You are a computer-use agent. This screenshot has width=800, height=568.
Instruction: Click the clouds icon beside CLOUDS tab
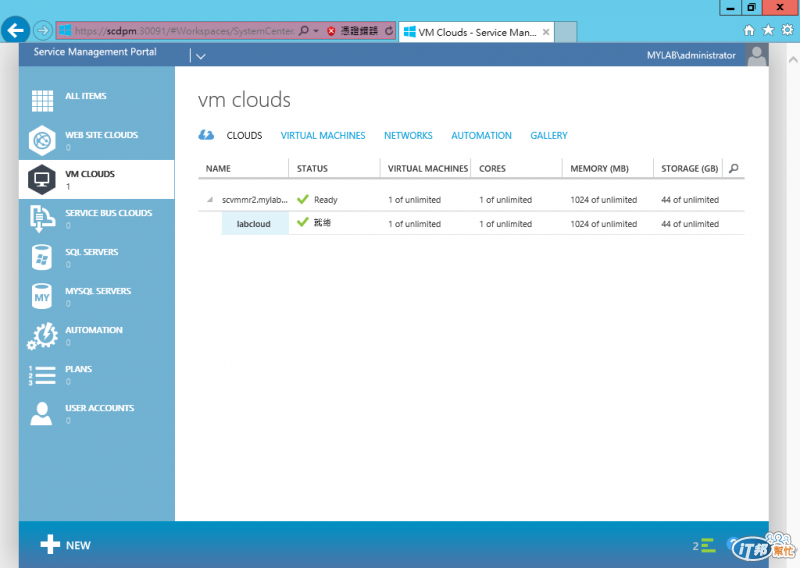206,135
